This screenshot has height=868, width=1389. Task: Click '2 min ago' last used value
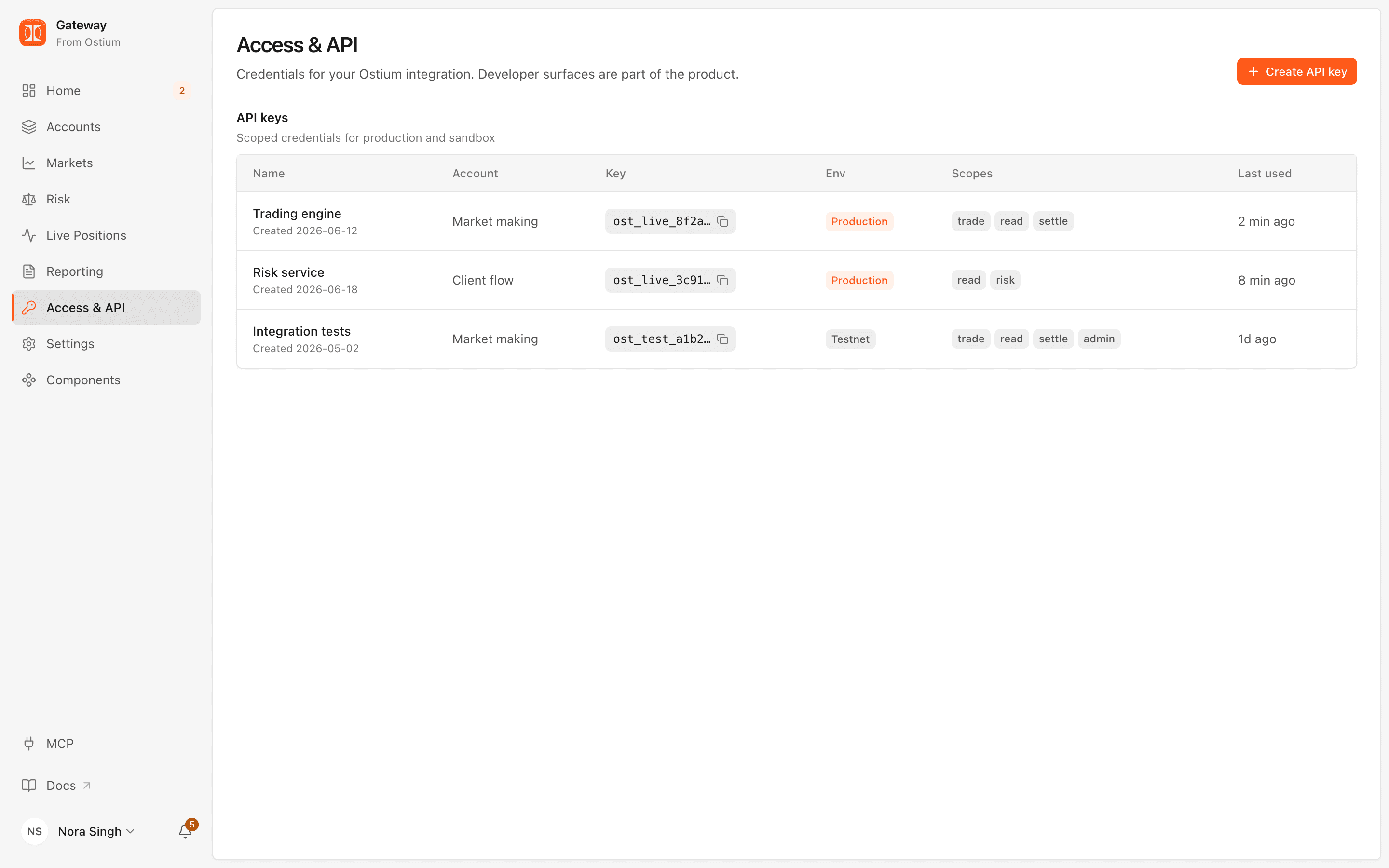(1266, 222)
